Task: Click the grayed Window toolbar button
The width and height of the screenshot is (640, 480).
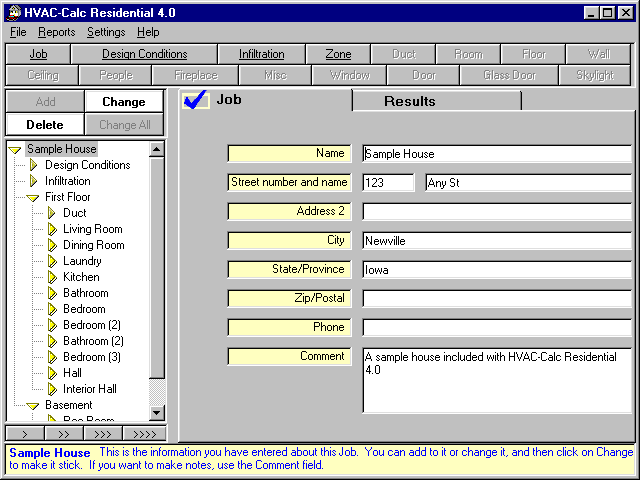Action: pyautogui.click(x=349, y=75)
